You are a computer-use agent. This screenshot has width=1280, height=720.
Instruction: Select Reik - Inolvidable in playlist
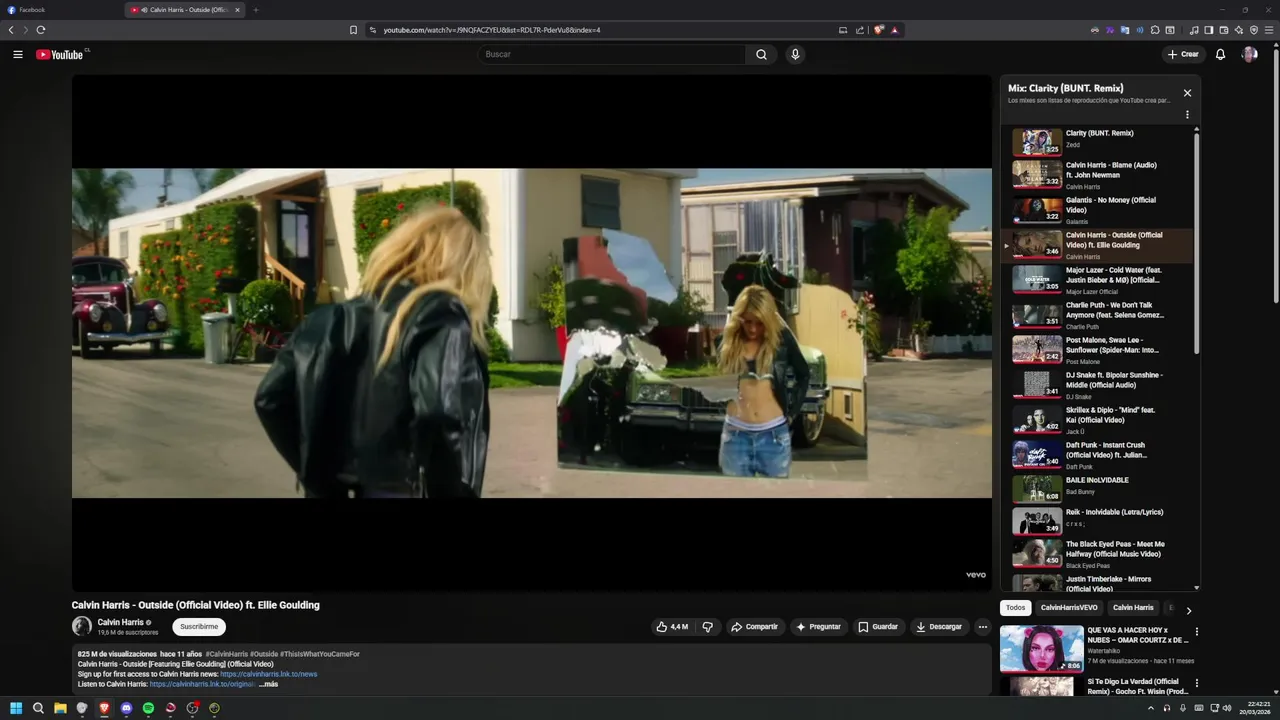point(1097,521)
